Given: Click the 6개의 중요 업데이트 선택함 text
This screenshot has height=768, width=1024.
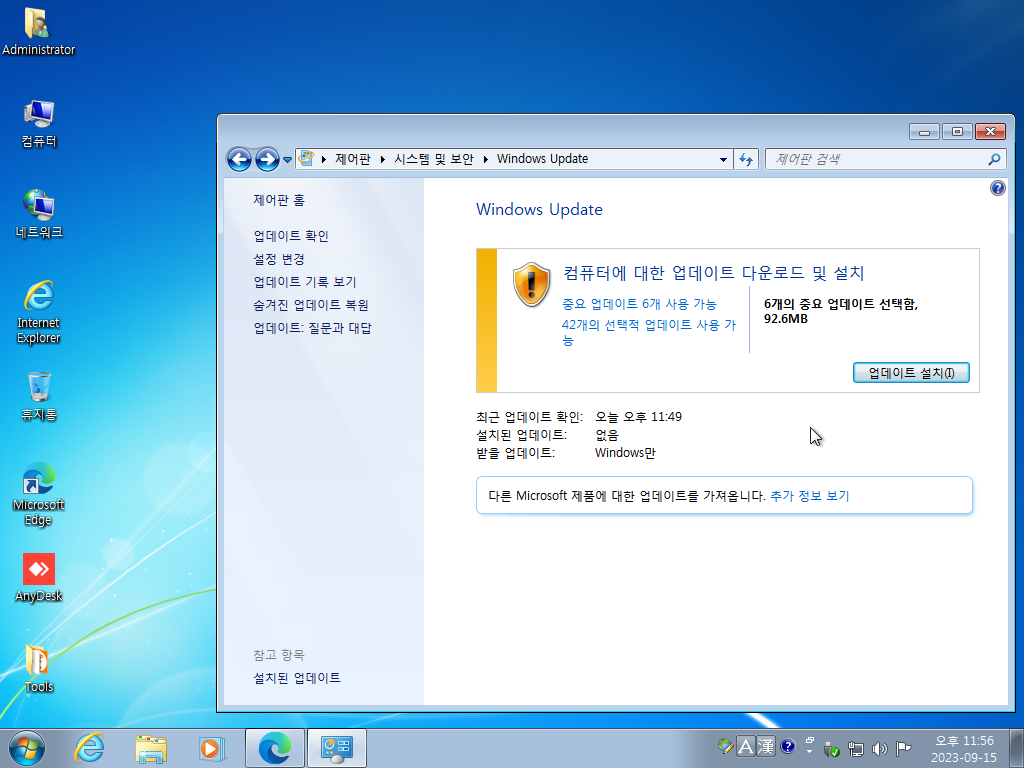Looking at the screenshot, I should point(840,304).
